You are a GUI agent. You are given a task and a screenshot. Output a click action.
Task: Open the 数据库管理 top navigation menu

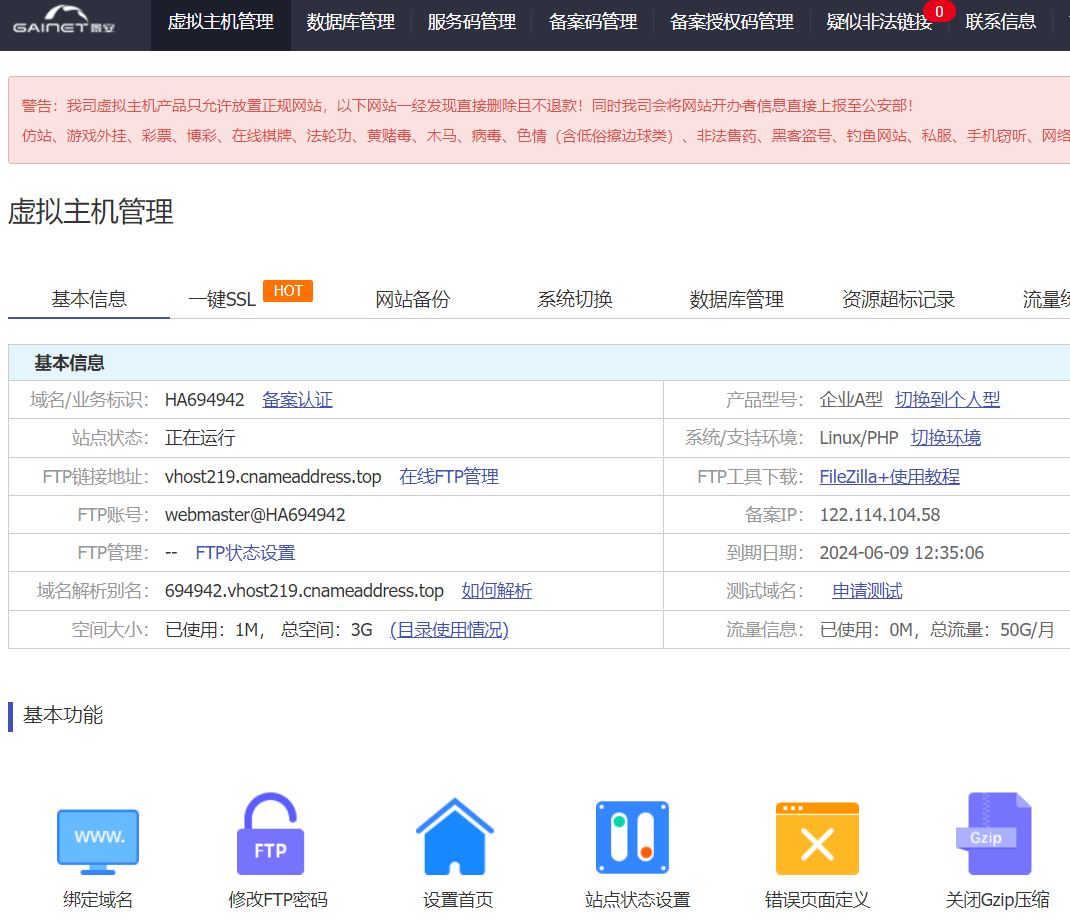click(x=350, y=22)
